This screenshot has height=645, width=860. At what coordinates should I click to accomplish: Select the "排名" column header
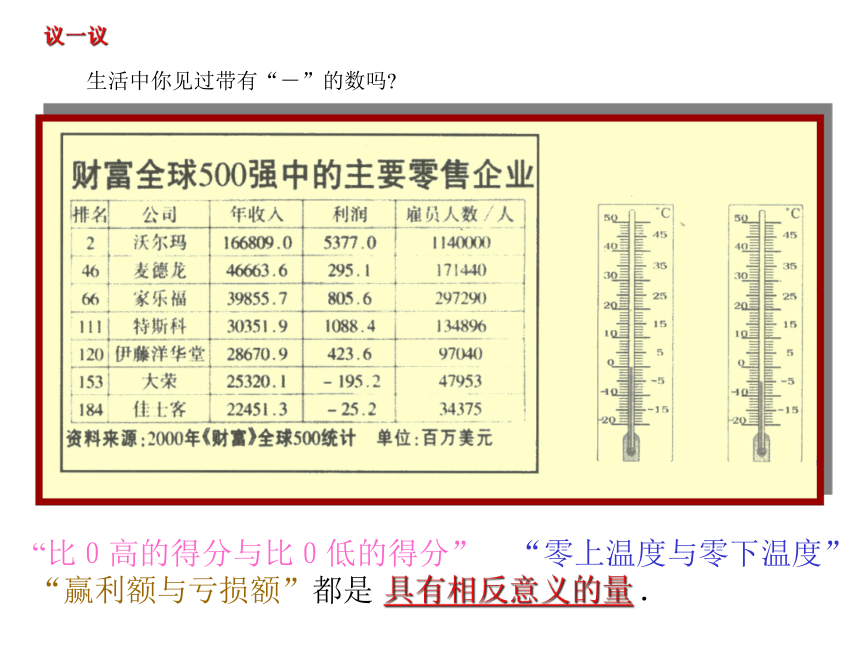(90, 214)
